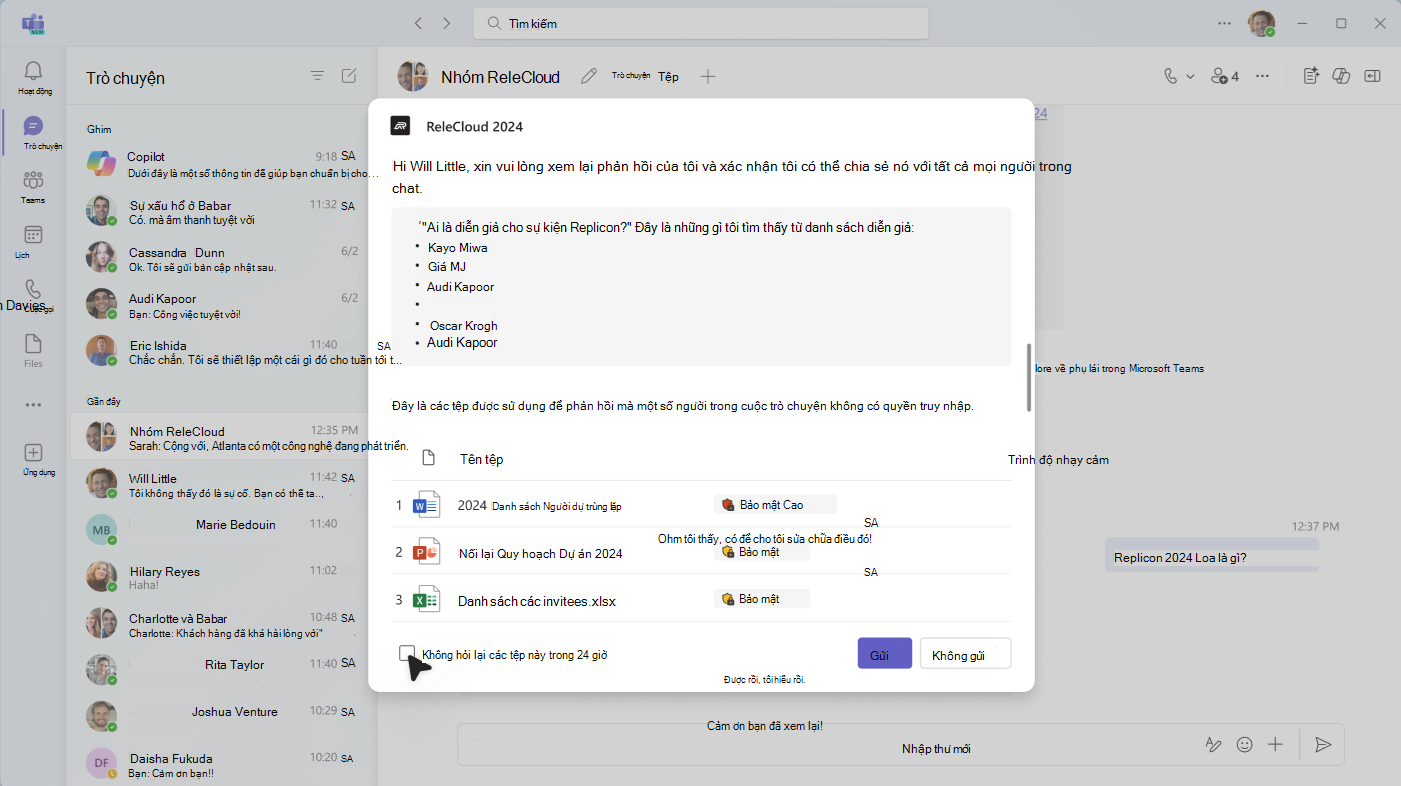This screenshot has height=786, width=1401.
Task: Click the format text icon in compose box
Action: (x=1213, y=745)
